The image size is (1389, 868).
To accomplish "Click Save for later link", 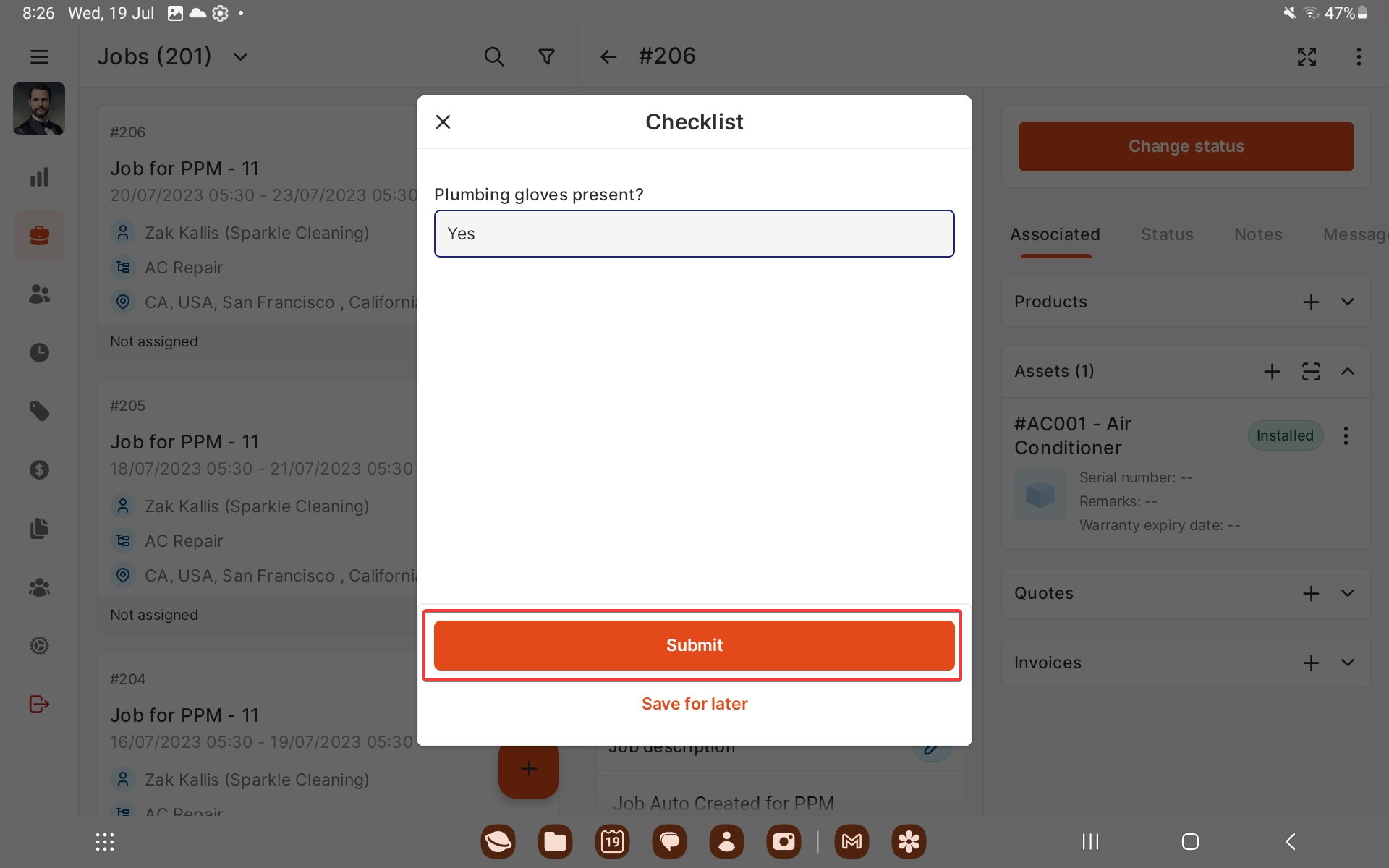I will click(694, 704).
